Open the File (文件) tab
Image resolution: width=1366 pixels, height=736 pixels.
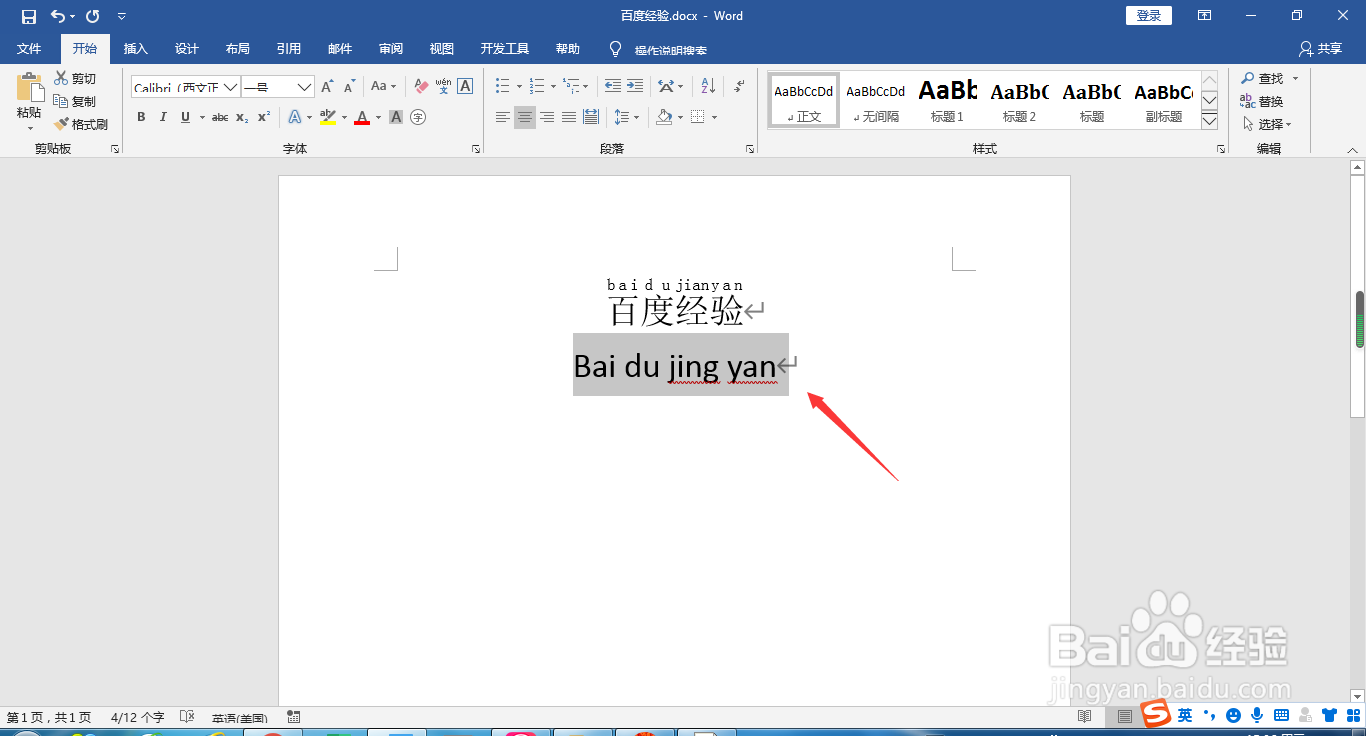29,48
